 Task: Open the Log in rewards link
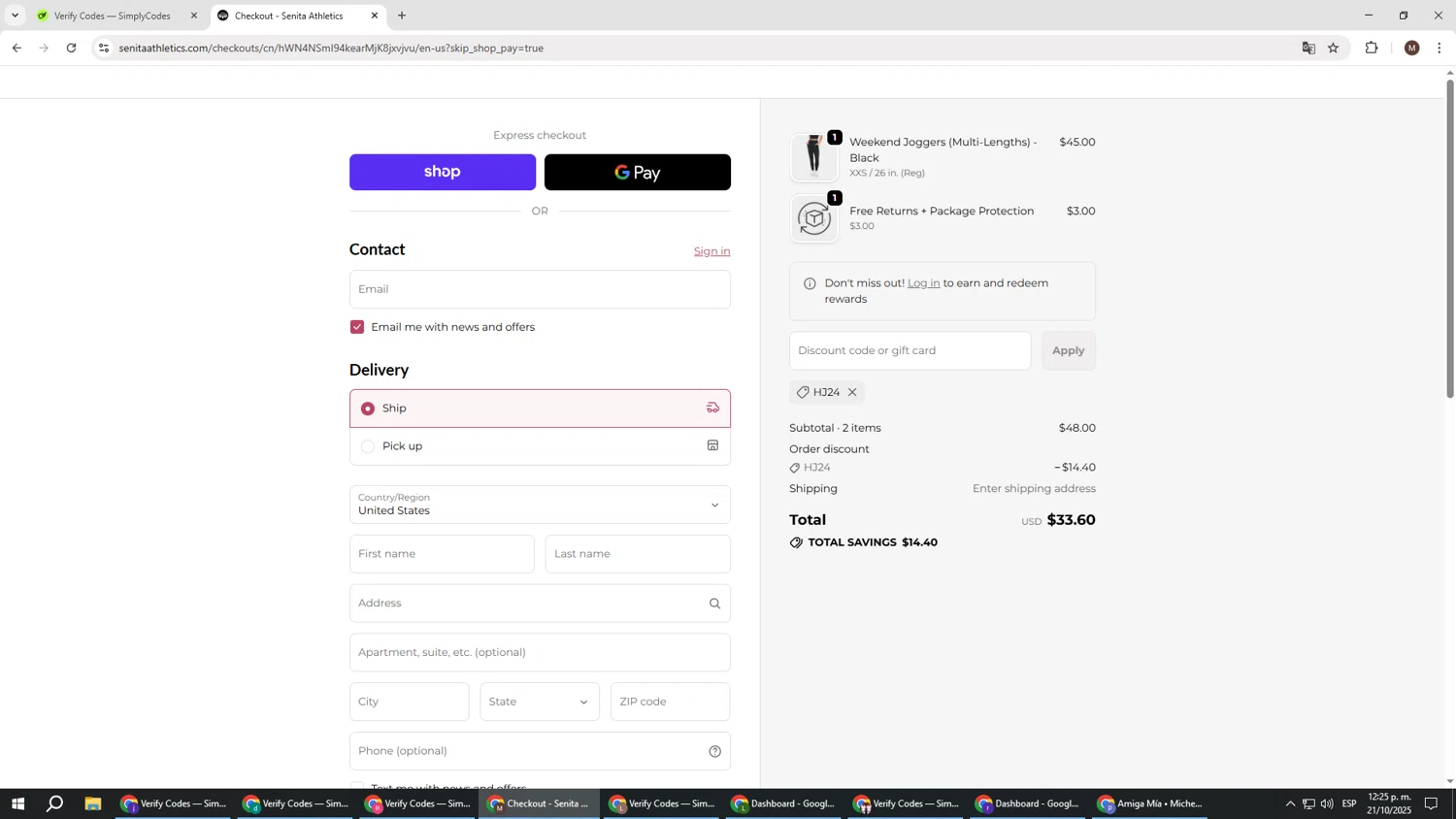923,283
